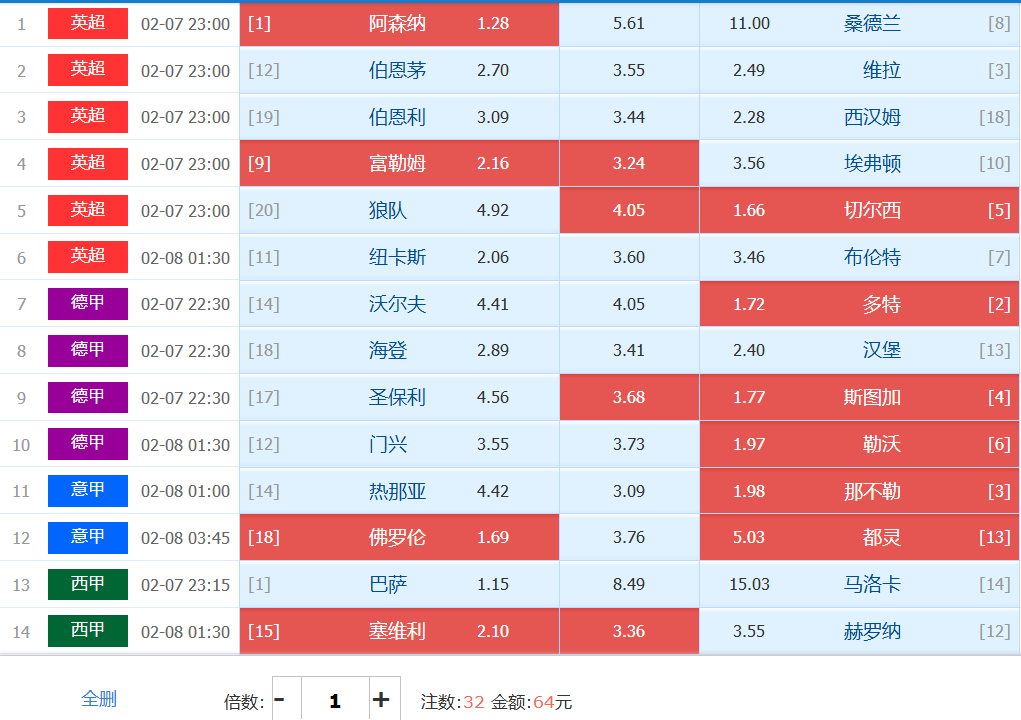The image size is (1021, 720).
Task: Click the 英超 league tag beside 阿森纳 match
Action: 88,23
